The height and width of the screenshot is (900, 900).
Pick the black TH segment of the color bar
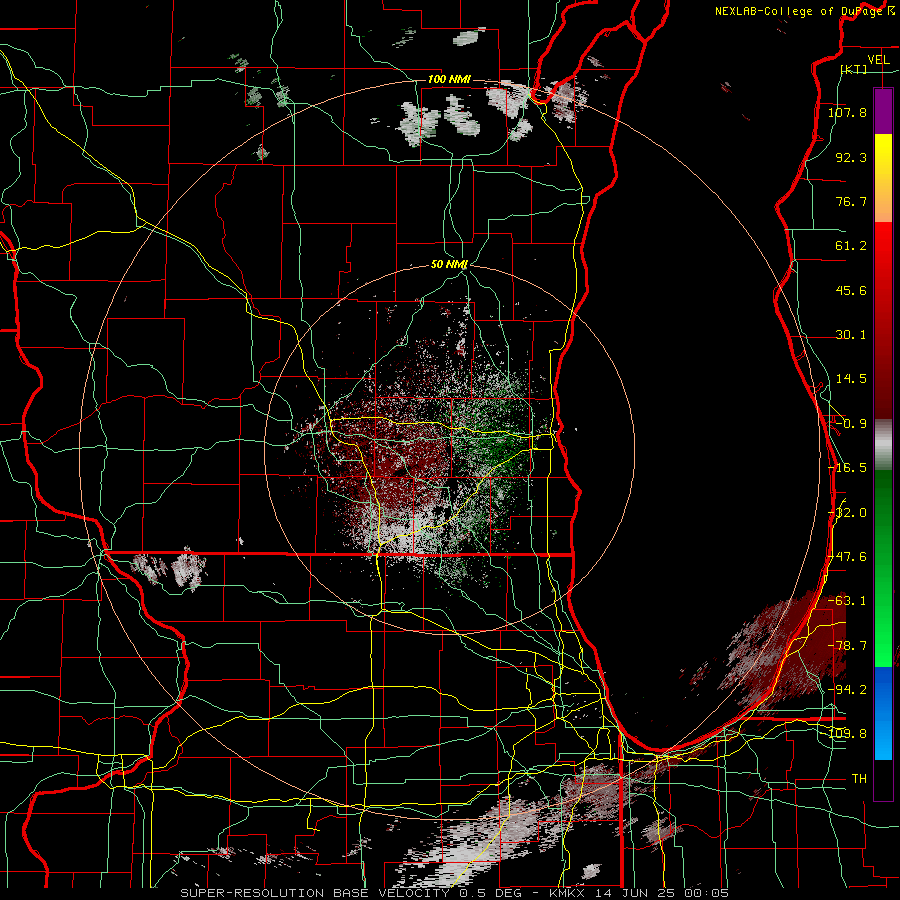(x=883, y=781)
